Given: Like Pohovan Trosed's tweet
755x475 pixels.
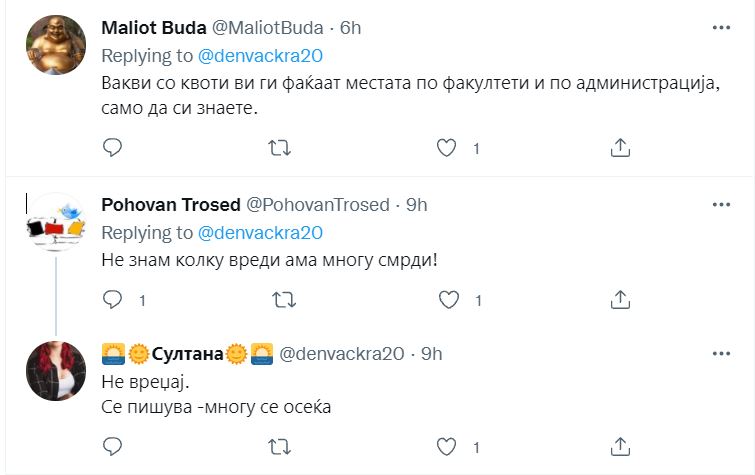Looking at the screenshot, I should (x=449, y=299).
